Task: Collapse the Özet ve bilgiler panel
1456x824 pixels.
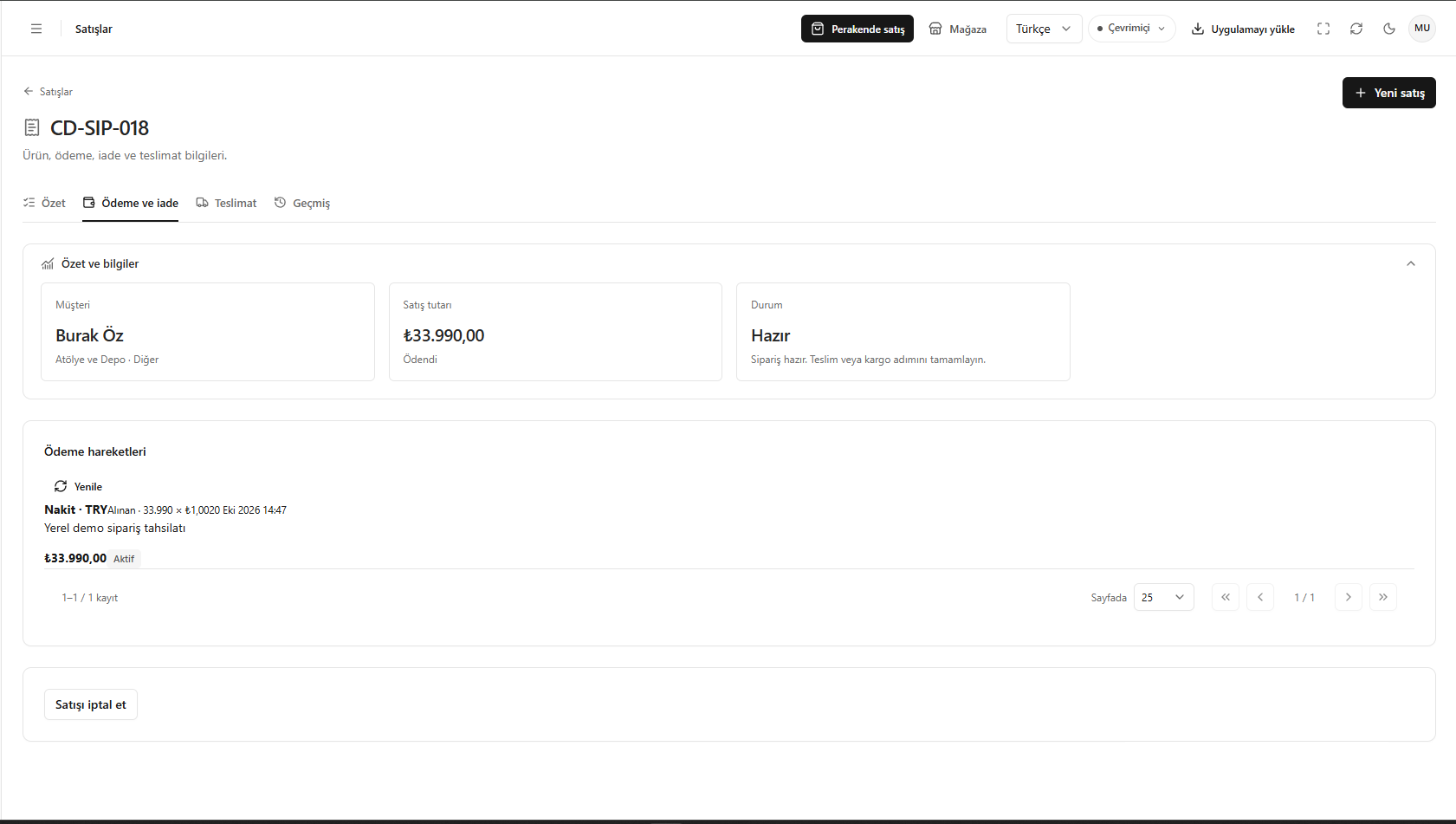Action: (x=1411, y=263)
